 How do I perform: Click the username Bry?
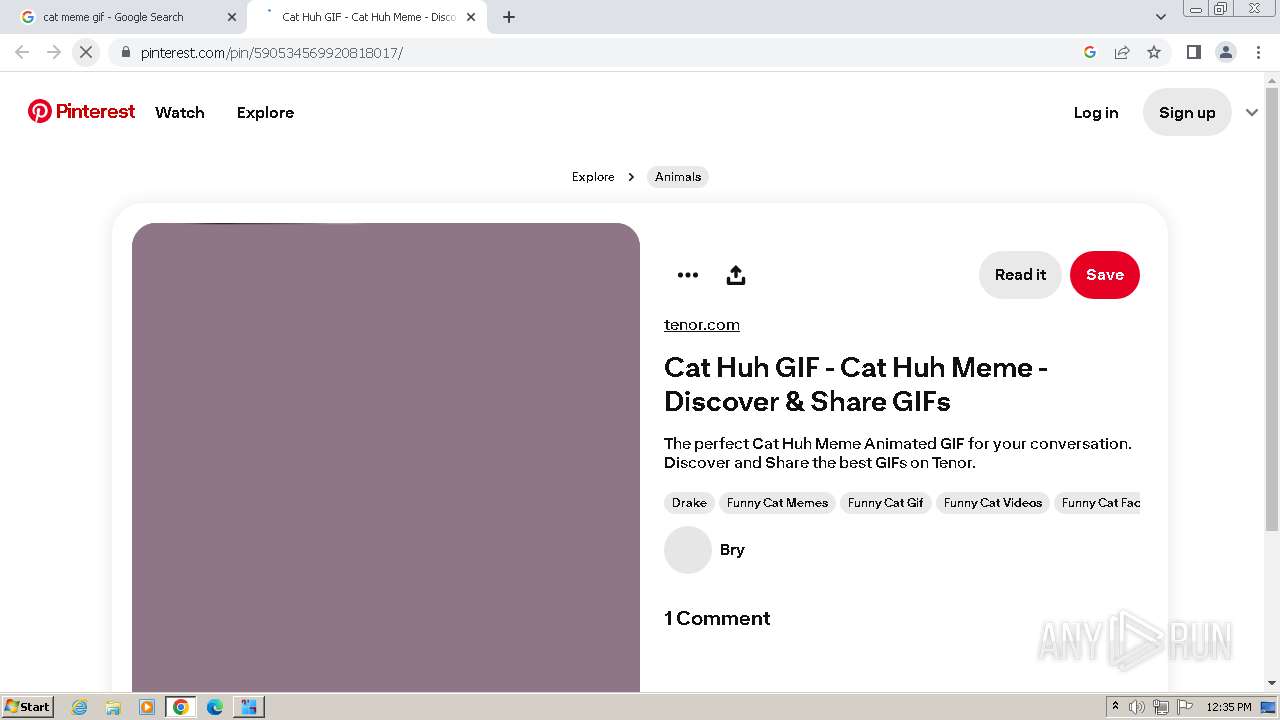click(732, 550)
